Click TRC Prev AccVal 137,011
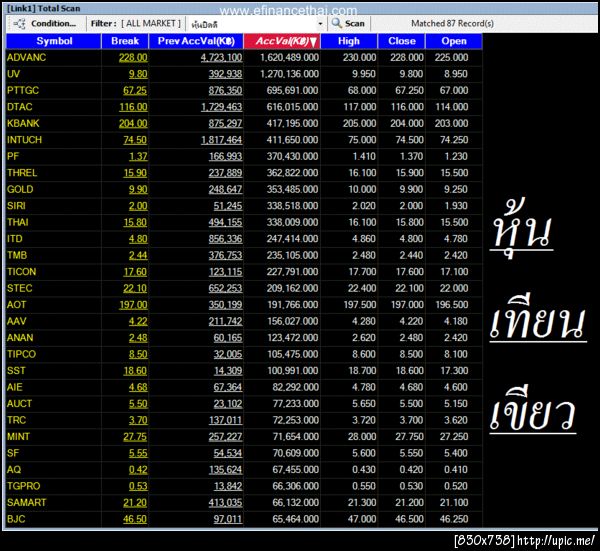 tap(225, 419)
